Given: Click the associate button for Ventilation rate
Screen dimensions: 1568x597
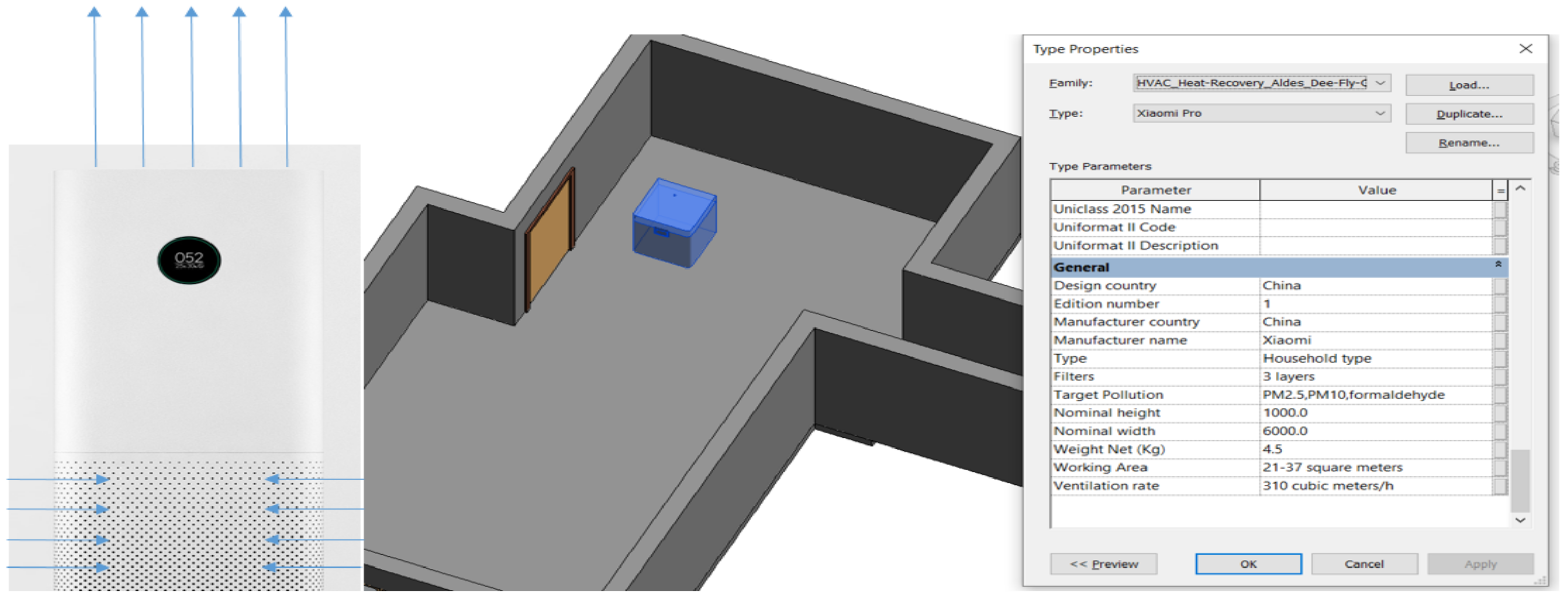Looking at the screenshot, I should 1500,486.
